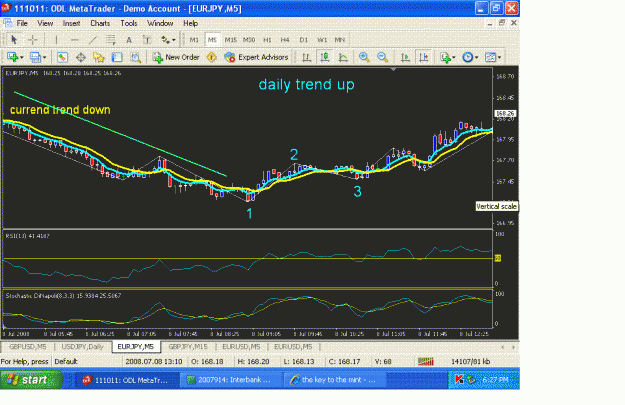
Task: Open the Tools menu
Action: tap(129, 23)
